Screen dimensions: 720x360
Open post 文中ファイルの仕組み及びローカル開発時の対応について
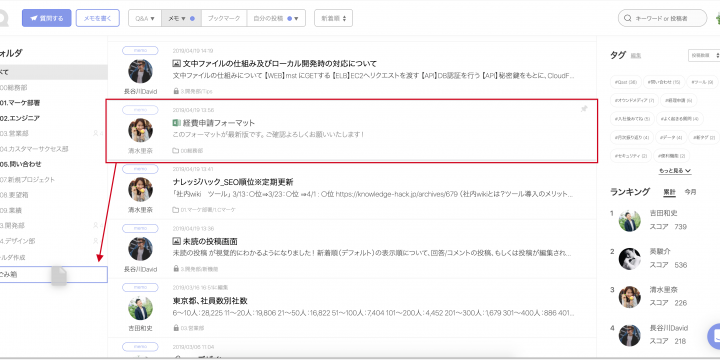tap(280, 63)
